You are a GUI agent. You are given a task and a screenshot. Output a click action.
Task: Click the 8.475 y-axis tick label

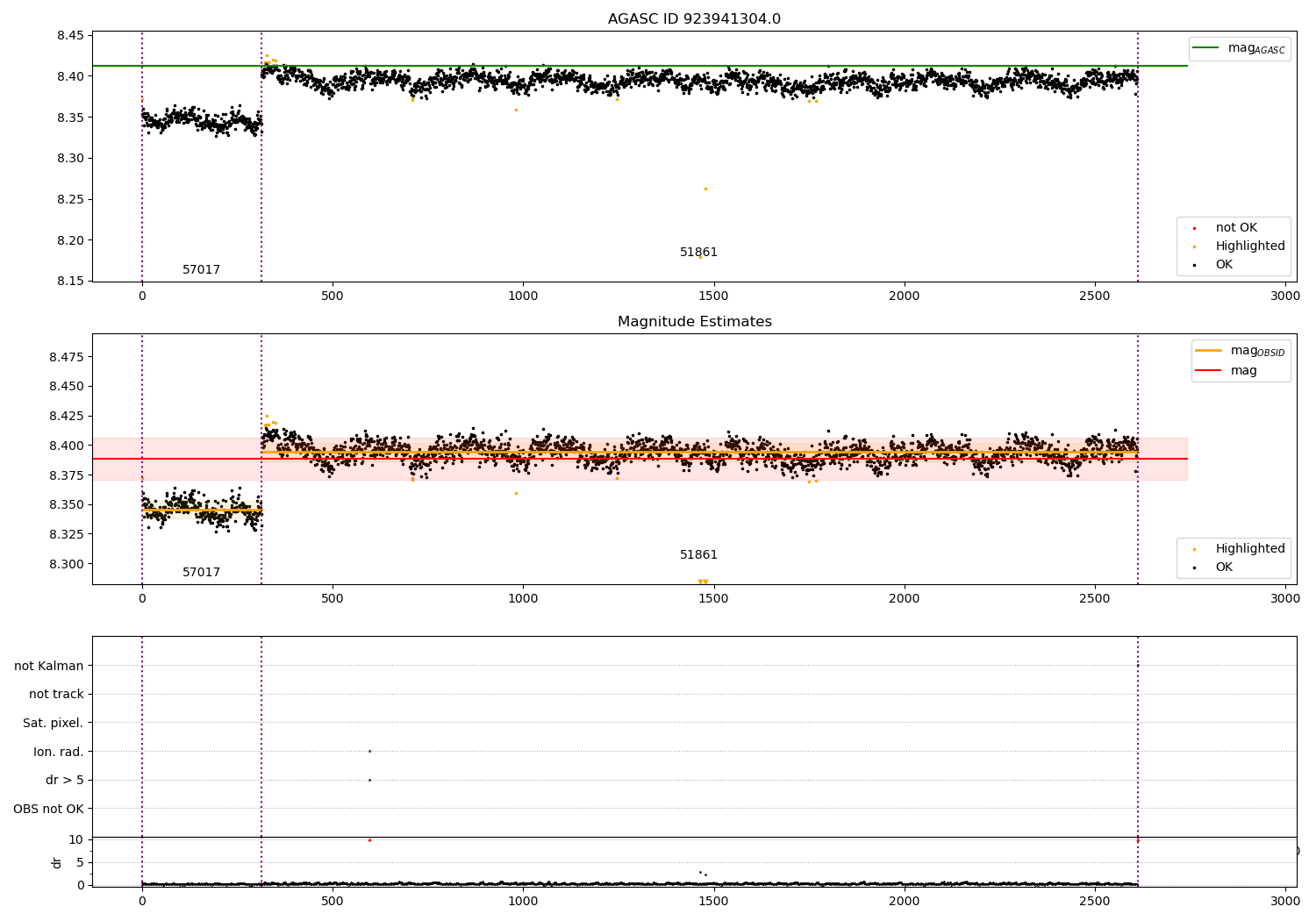68,357
